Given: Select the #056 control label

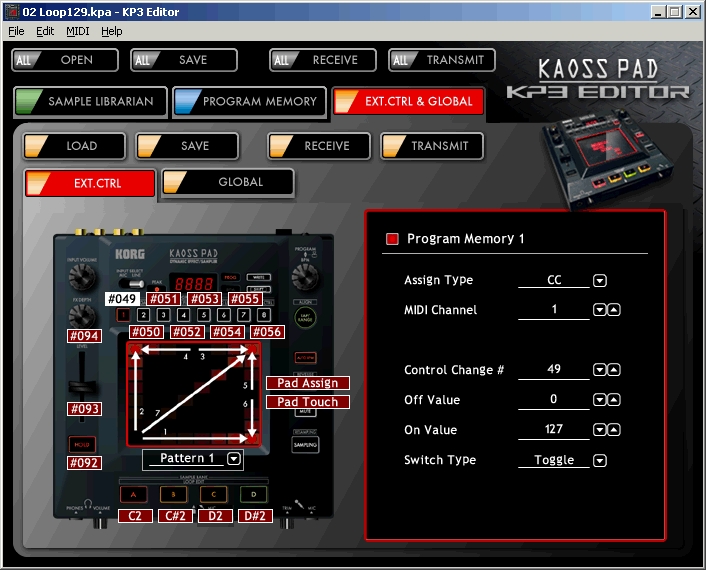Looking at the screenshot, I should 267,332.
